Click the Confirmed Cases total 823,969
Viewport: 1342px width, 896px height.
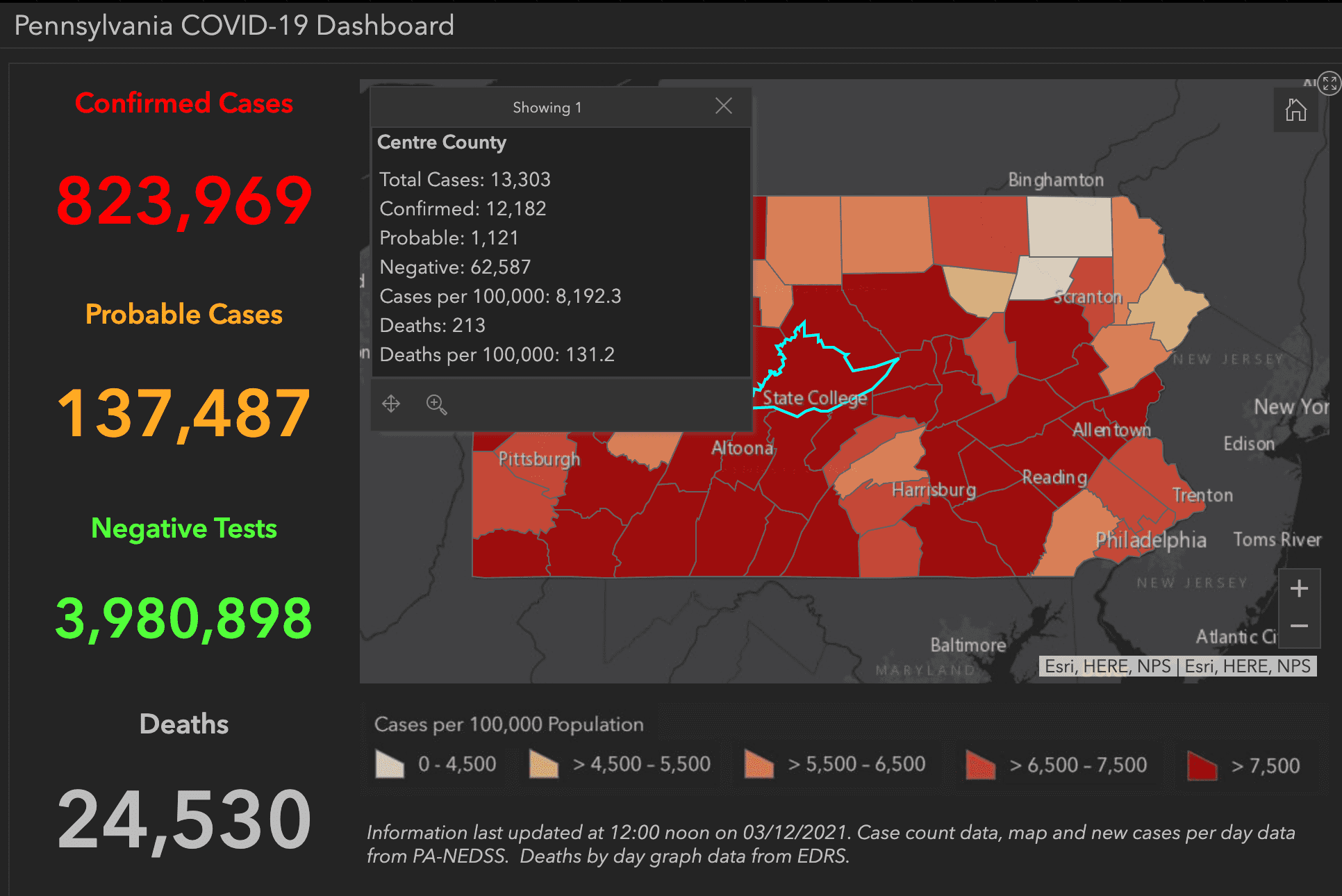(x=184, y=201)
